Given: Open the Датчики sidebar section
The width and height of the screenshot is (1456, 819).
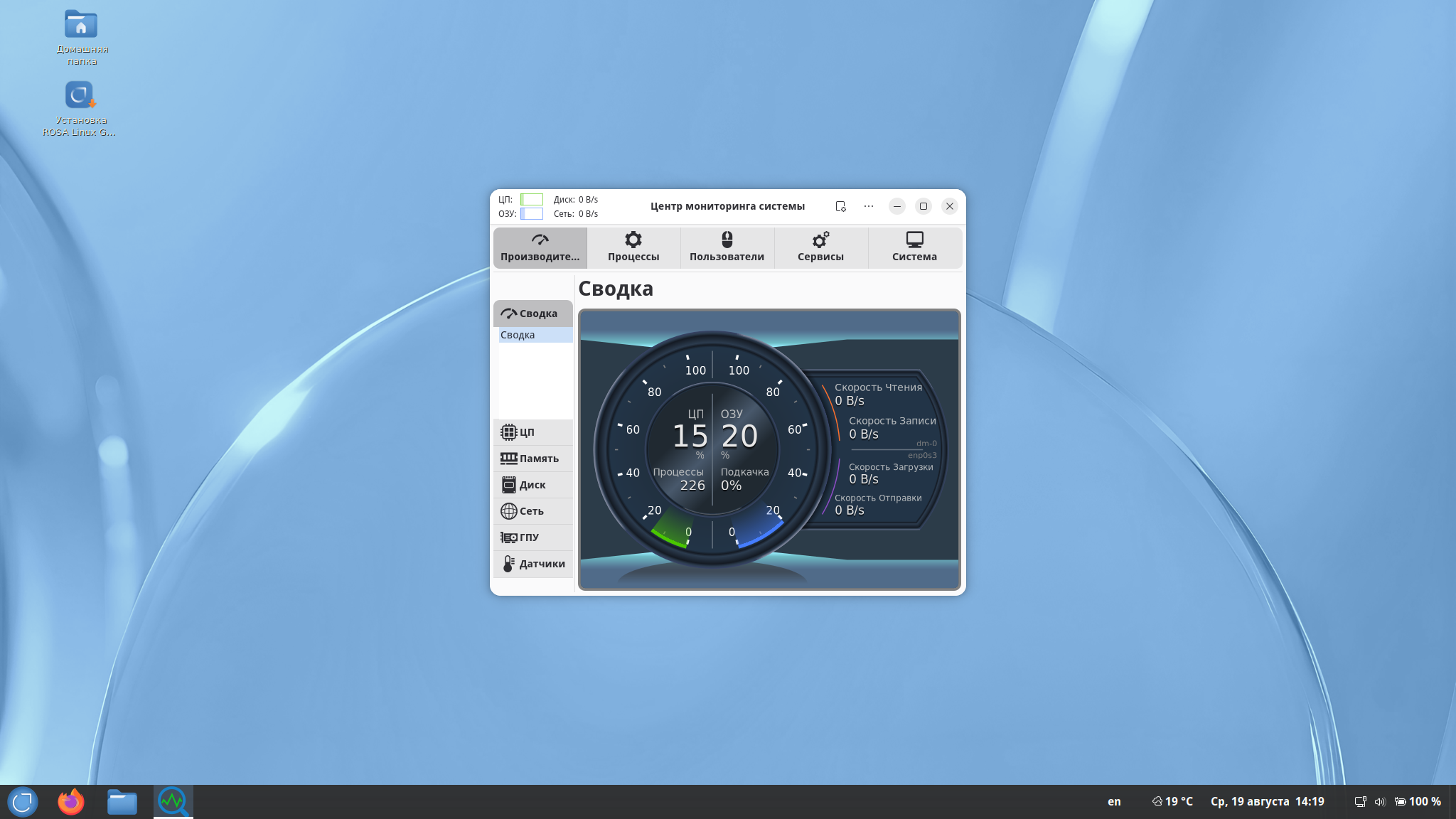Looking at the screenshot, I should 532,564.
